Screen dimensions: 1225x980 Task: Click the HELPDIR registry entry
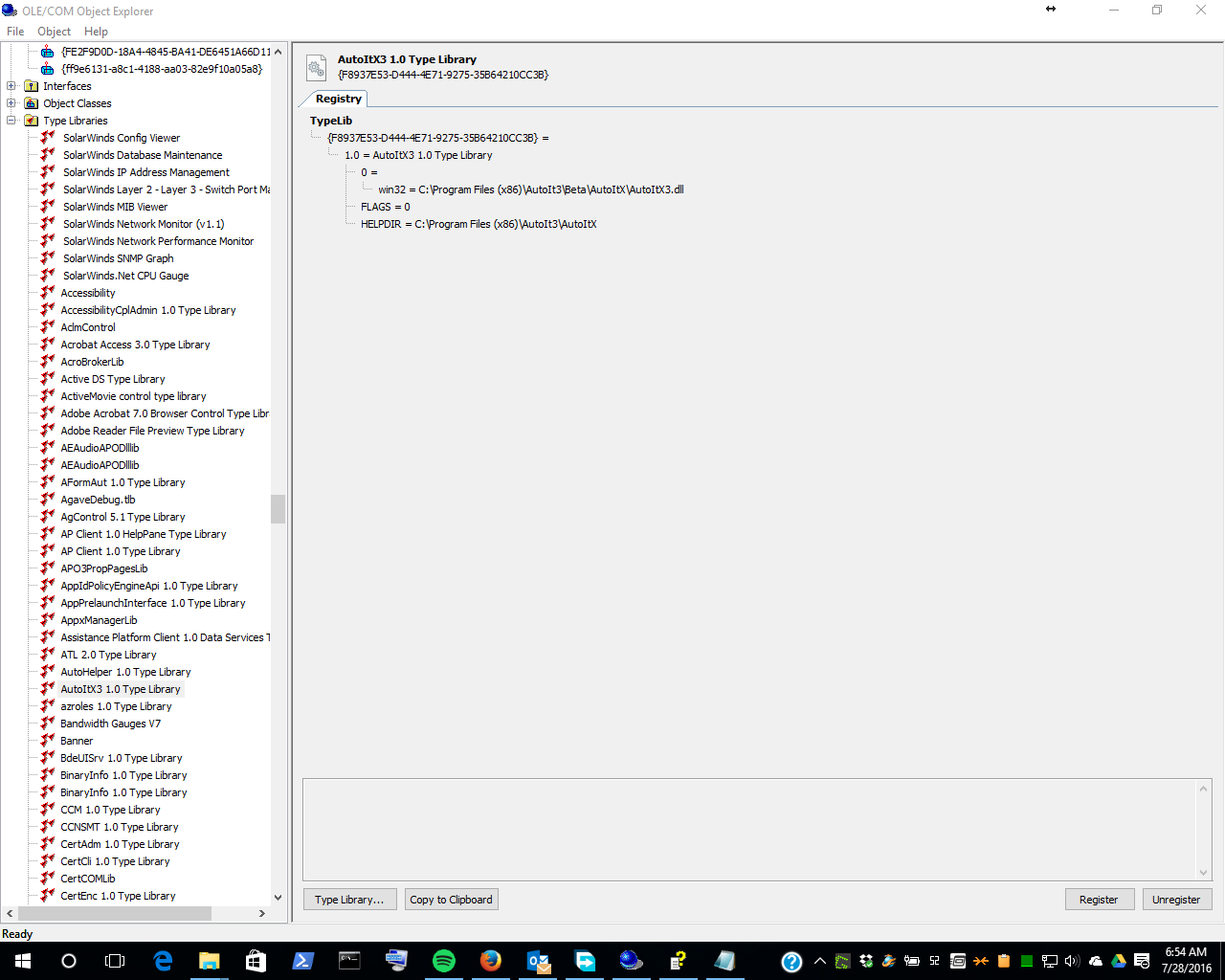pos(479,224)
